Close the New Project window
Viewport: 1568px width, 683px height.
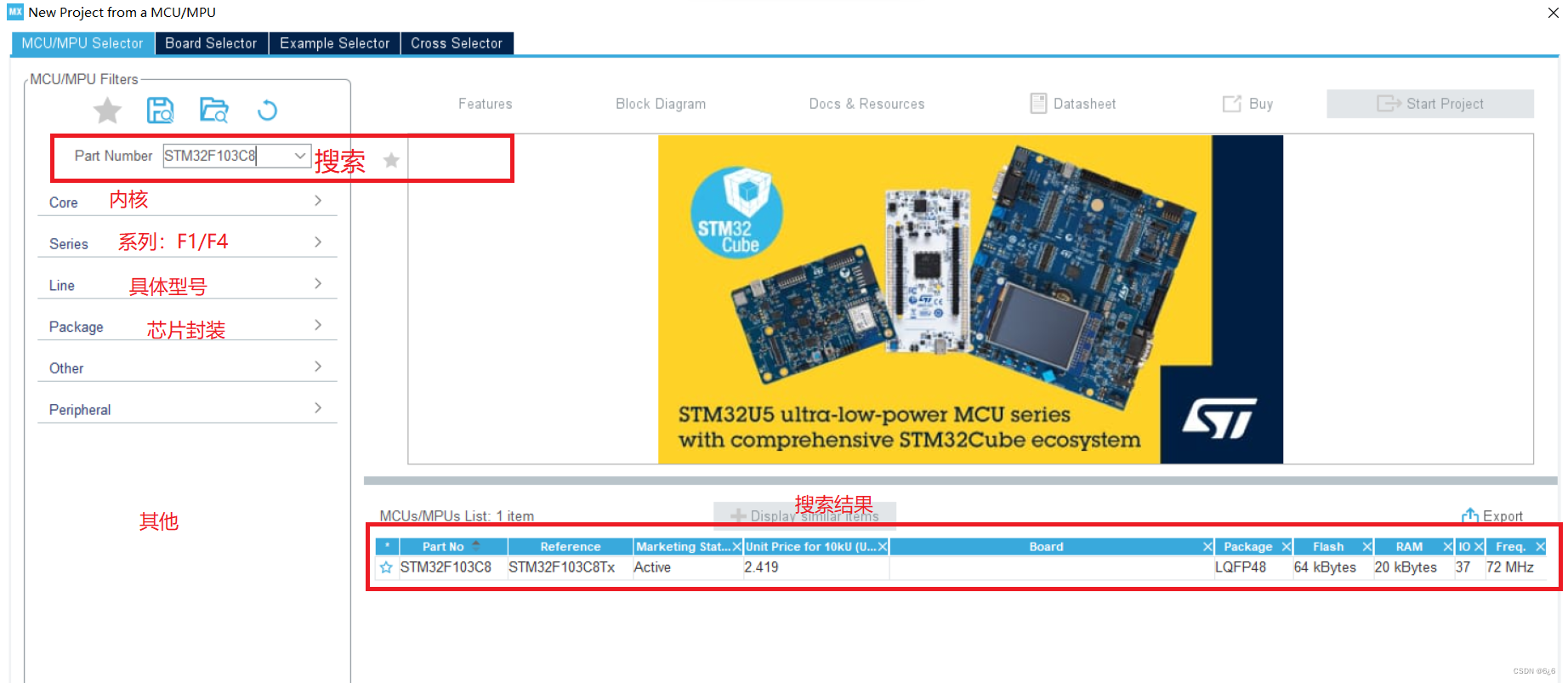click(1553, 13)
